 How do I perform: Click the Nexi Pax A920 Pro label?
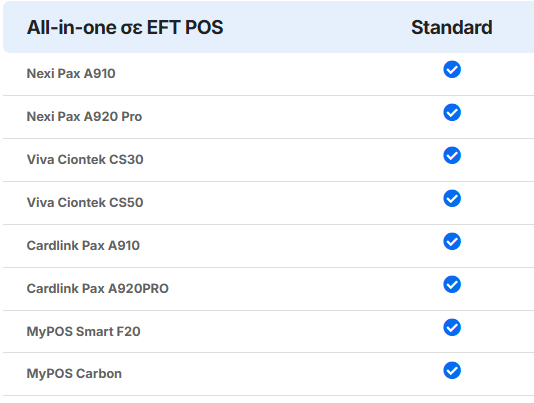(x=84, y=117)
